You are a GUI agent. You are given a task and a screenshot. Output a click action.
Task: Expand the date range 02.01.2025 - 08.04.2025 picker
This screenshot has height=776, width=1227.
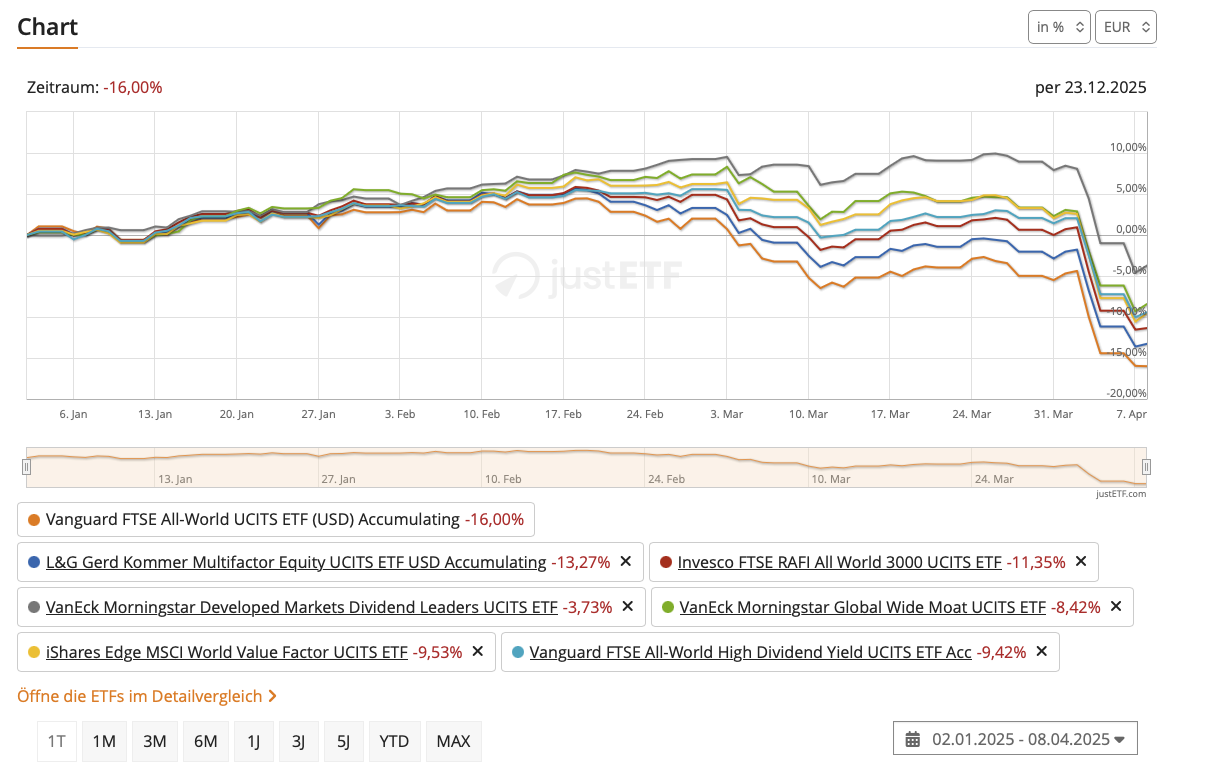(x=1015, y=740)
